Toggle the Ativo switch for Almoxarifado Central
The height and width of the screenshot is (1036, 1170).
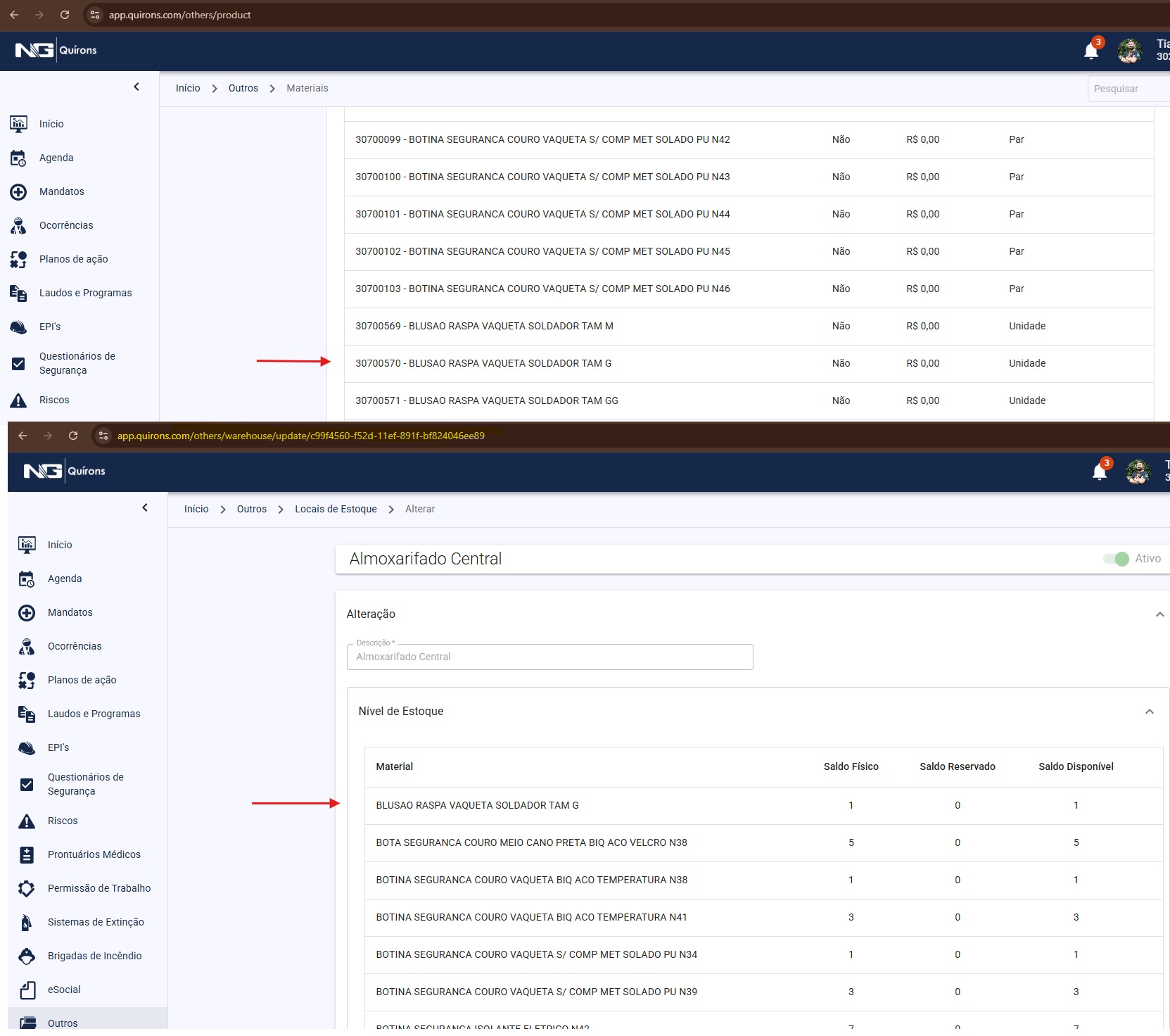coord(1117,559)
